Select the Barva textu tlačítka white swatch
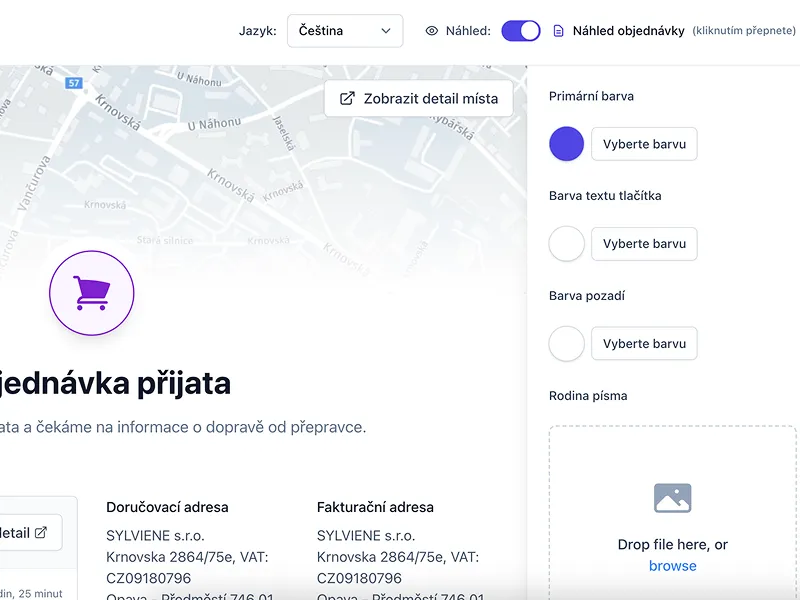 point(567,244)
